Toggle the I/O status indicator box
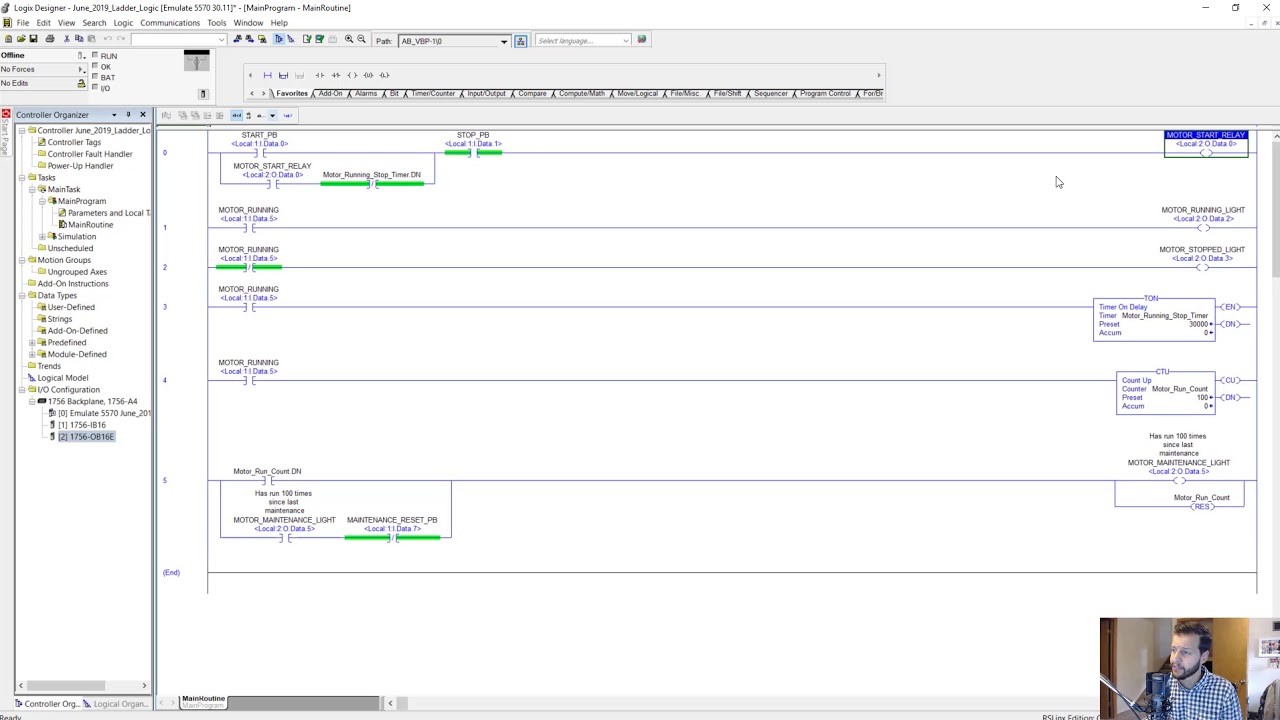 click(x=95, y=88)
